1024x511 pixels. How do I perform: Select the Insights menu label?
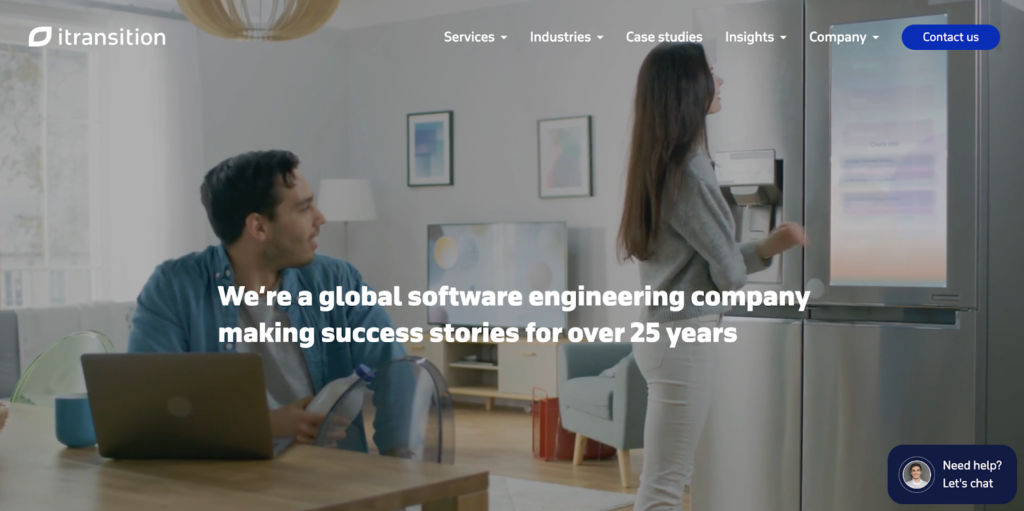749,37
